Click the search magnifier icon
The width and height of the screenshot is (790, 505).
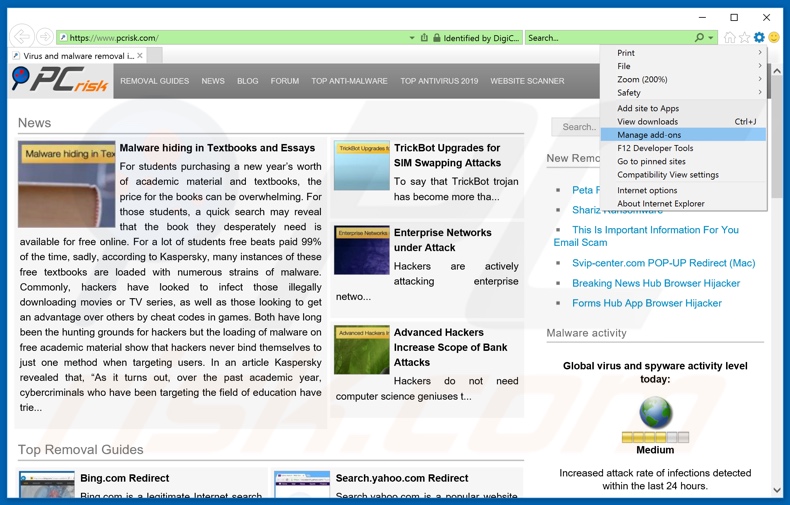pos(699,37)
